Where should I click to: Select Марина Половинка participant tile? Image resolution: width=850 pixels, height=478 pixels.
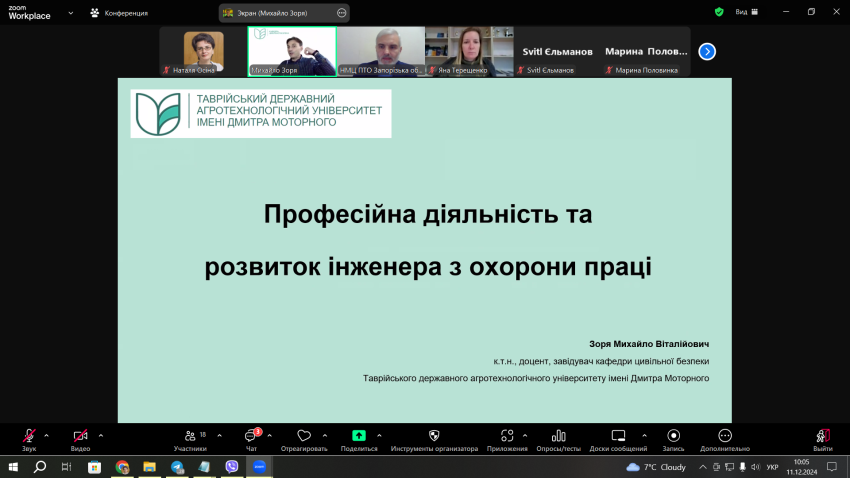(646, 51)
